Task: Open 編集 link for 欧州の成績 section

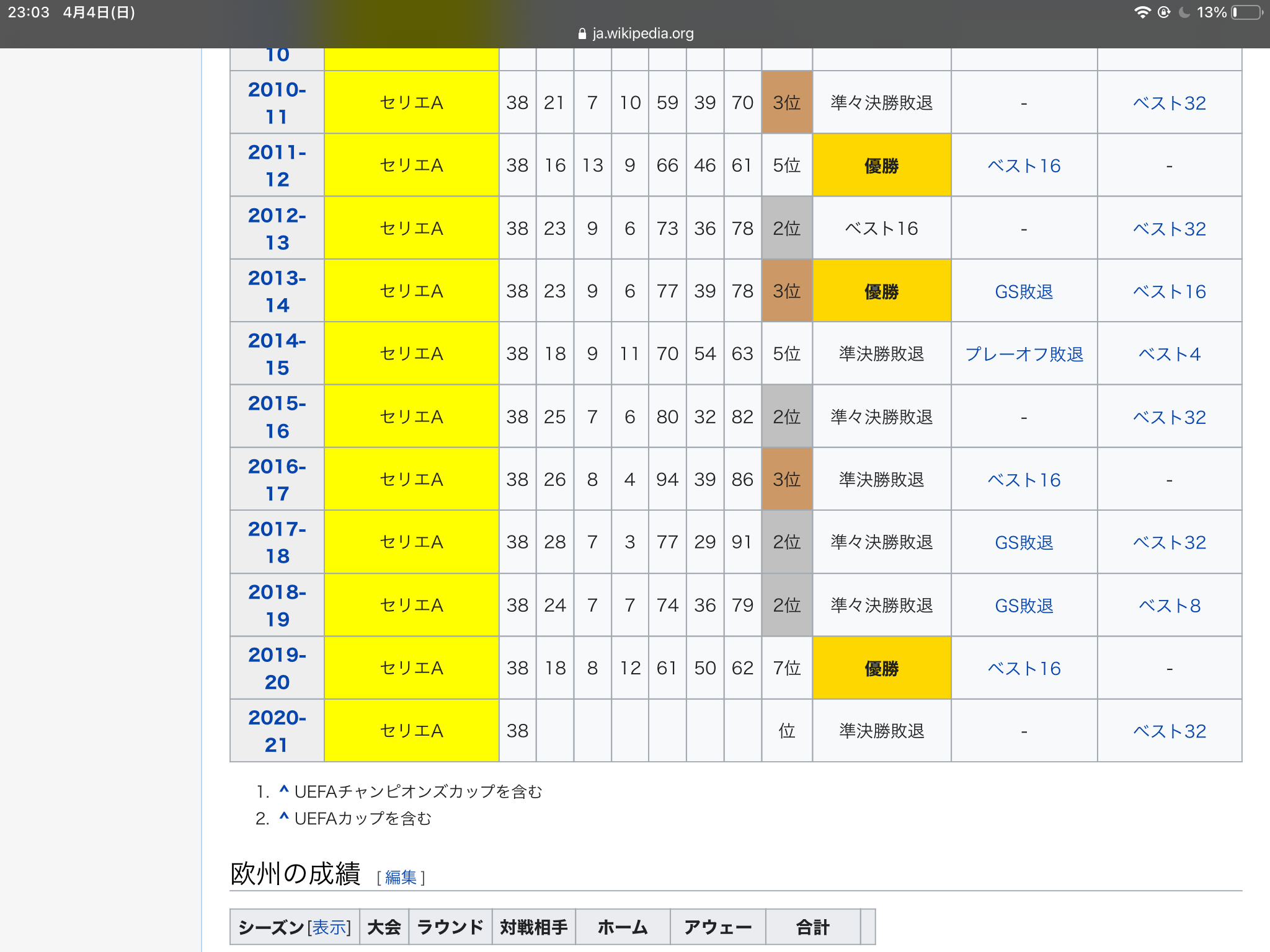Action: (x=401, y=877)
